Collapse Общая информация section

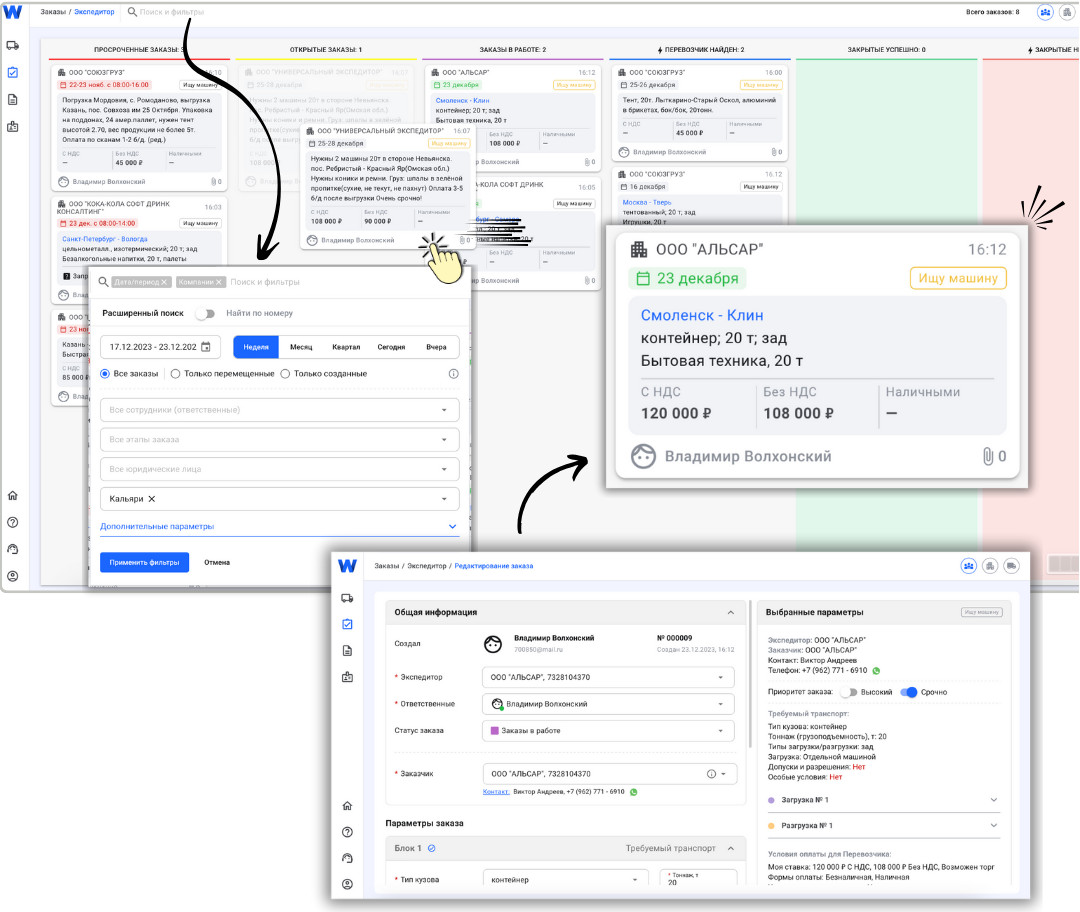point(731,612)
